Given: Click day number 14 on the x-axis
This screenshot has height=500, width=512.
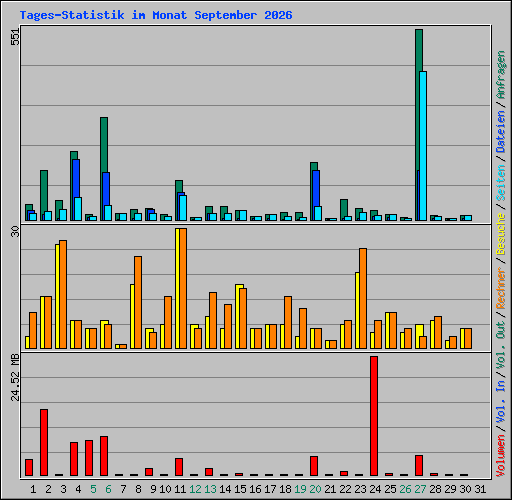Looking at the screenshot, I should (x=225, y=489).
